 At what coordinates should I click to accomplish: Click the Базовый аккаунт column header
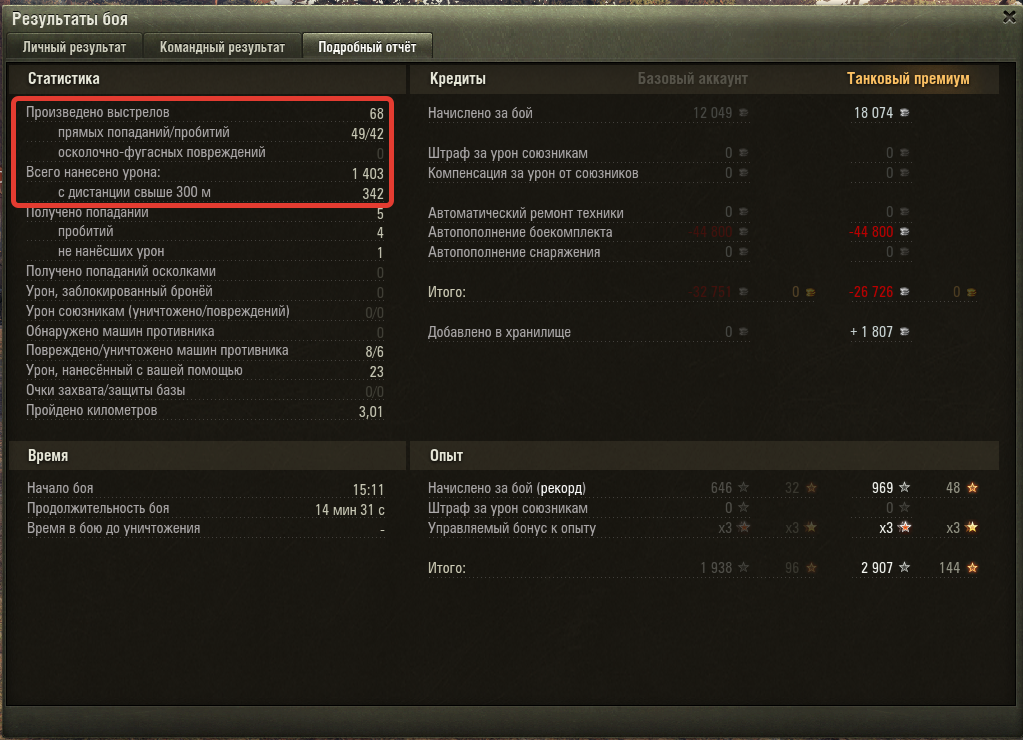tap(692, 79)
